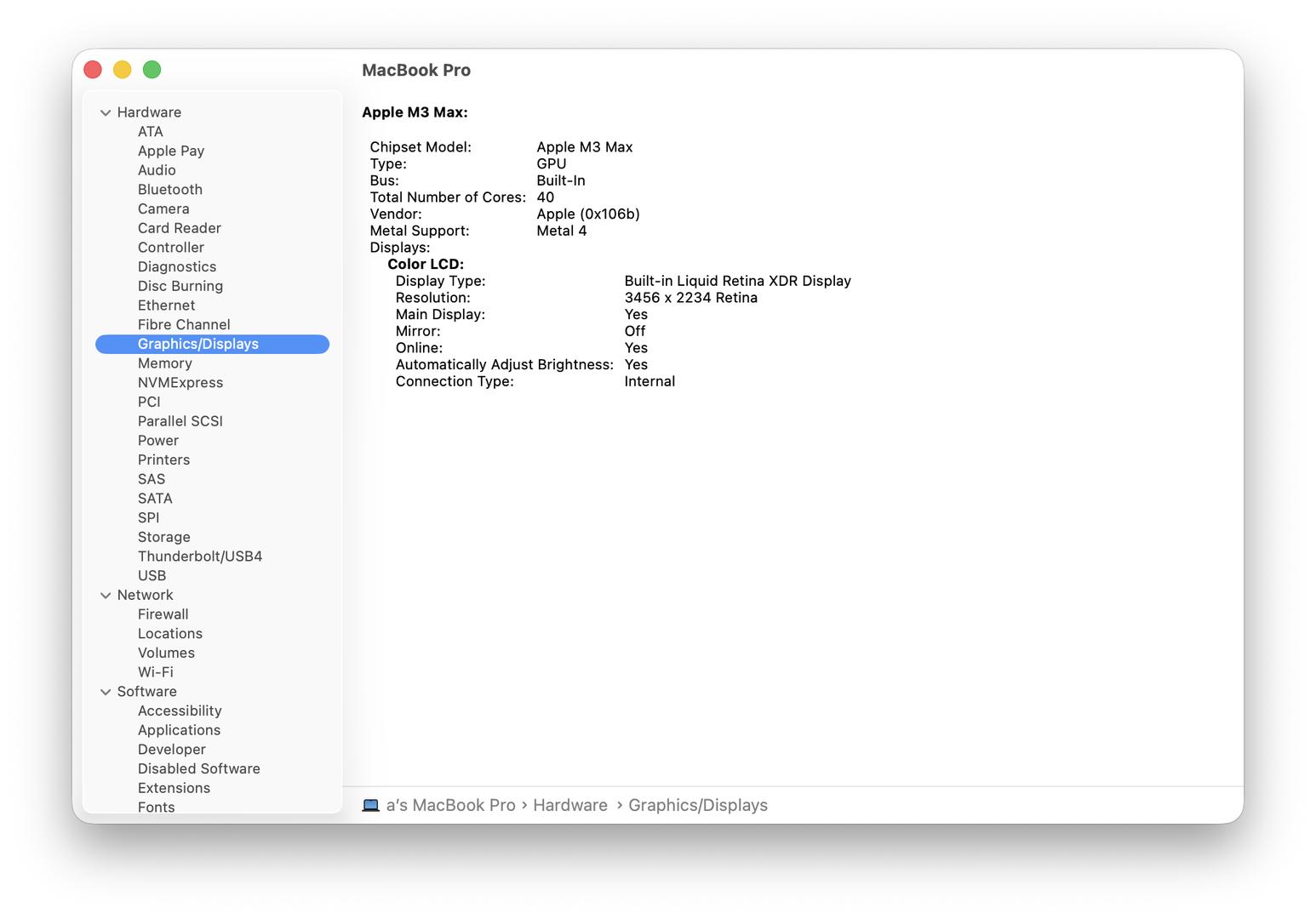This screenshot has height=919, width=1316.
Task: Click the green full-screen window button
Action: pos(152,70)
